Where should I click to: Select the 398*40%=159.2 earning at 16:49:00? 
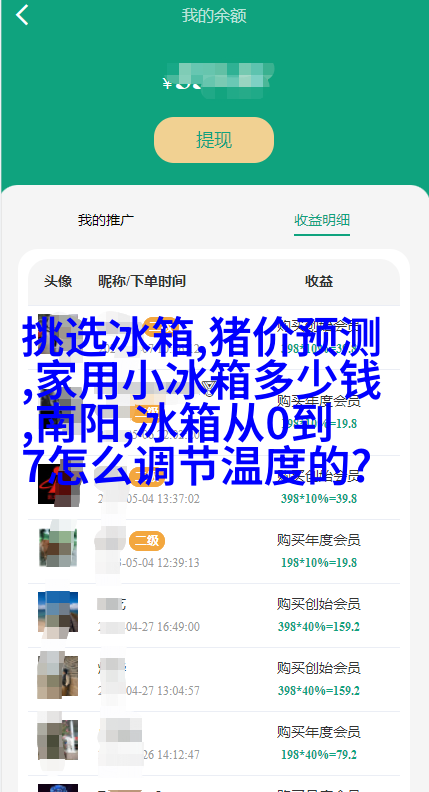(319, 627)
